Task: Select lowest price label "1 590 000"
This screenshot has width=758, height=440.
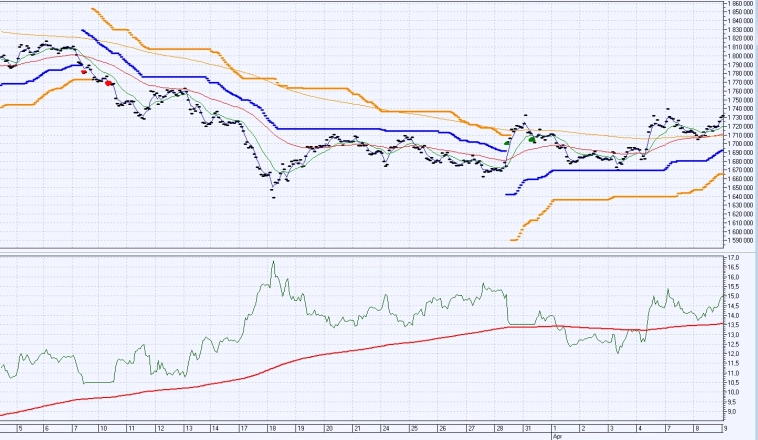Action: (x=741, y=240)
